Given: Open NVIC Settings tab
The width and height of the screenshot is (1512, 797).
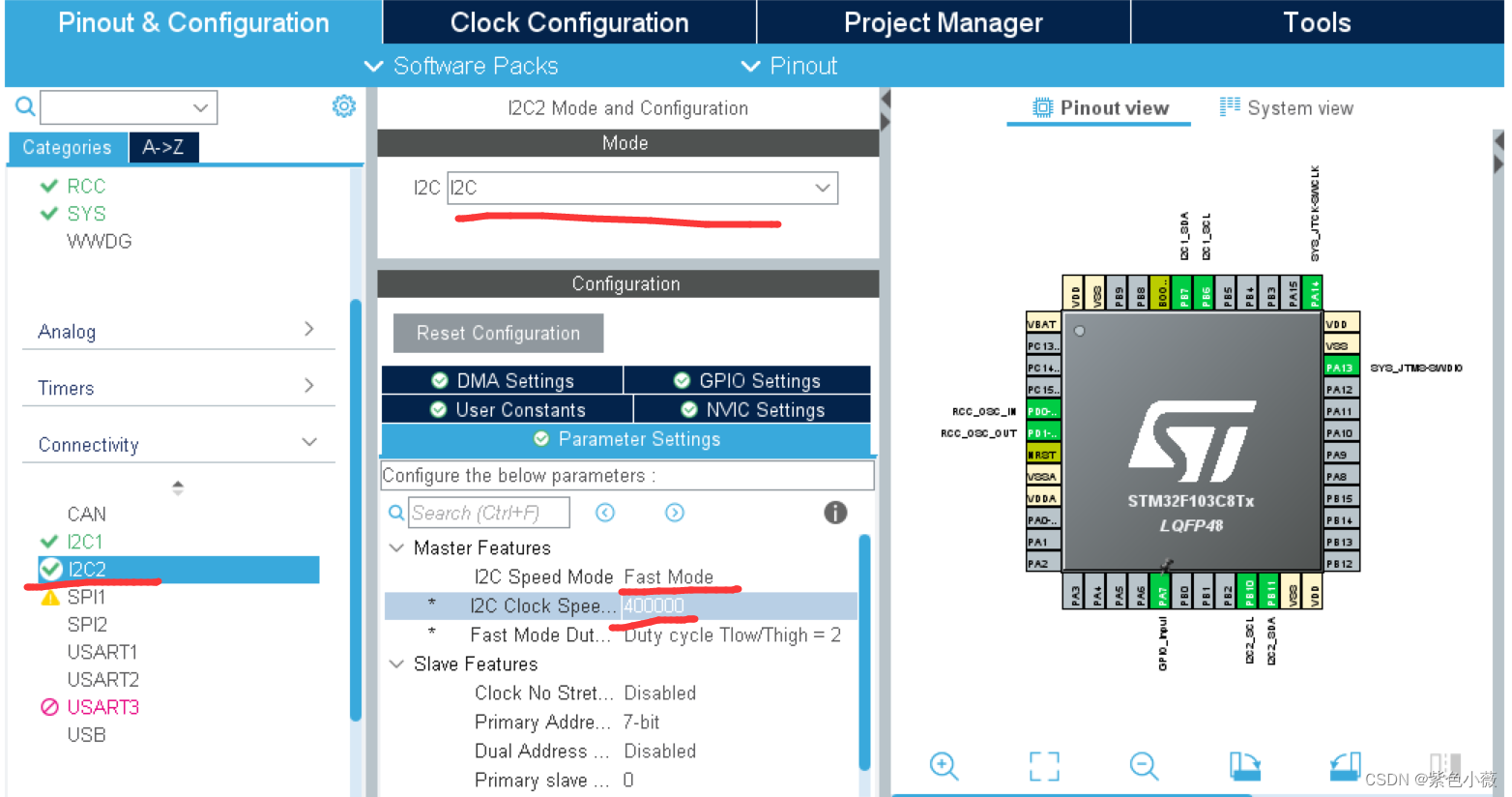Looking at the screenshot, I should pyautogui.click(x=752, y=409).
